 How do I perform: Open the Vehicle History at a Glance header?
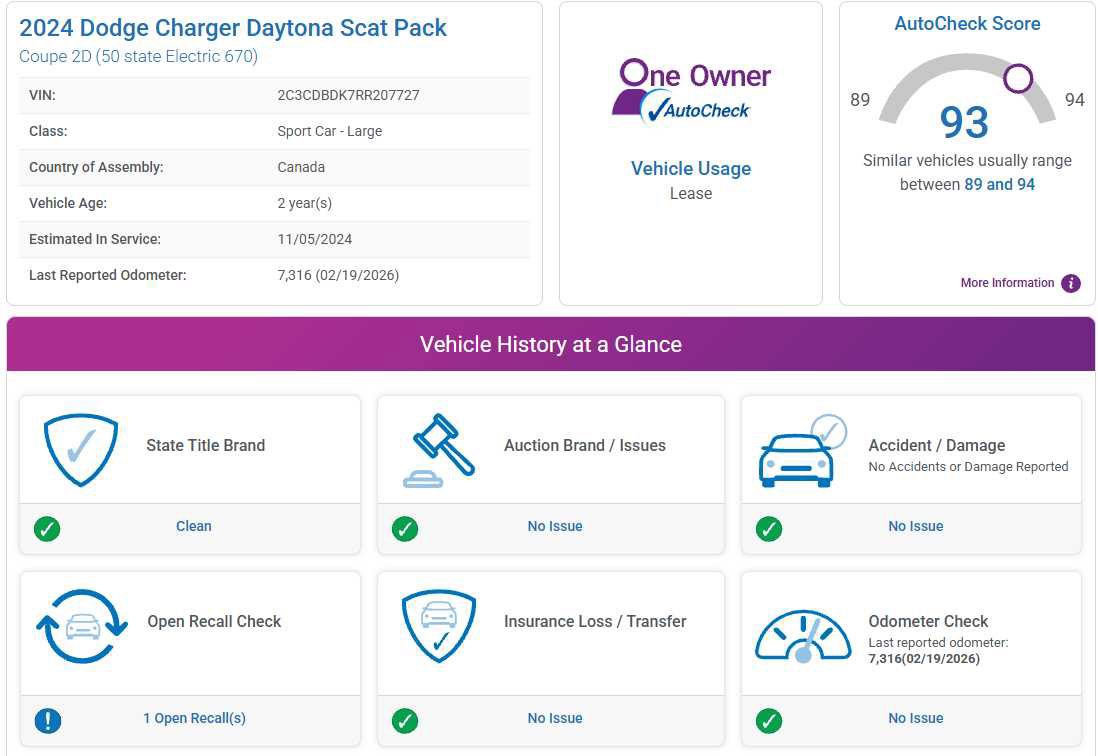pyautogui.click(x=549, y=344)
